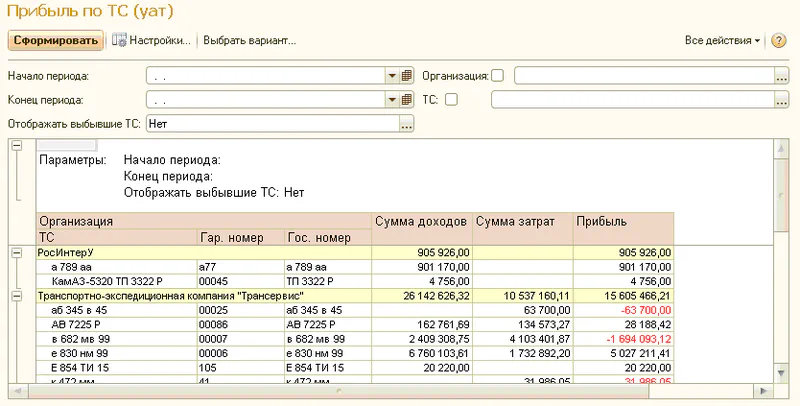Open calendar picker for Конец периода
Viewport: 800px width, 406px height.
point(407,100)
